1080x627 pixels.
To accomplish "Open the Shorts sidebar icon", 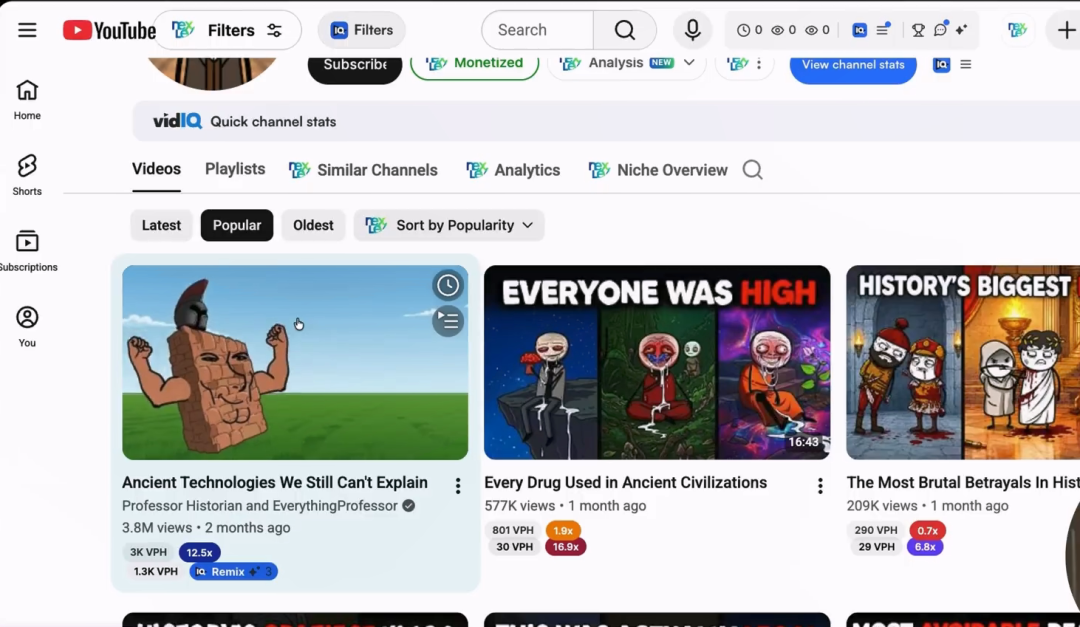I will coord(27,174).
